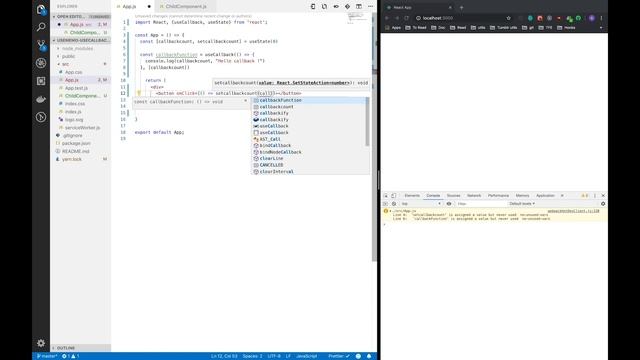This screenshot has width=640, height=360.
Task: Click the Prettier status bar item
Action: click(339, 356)
